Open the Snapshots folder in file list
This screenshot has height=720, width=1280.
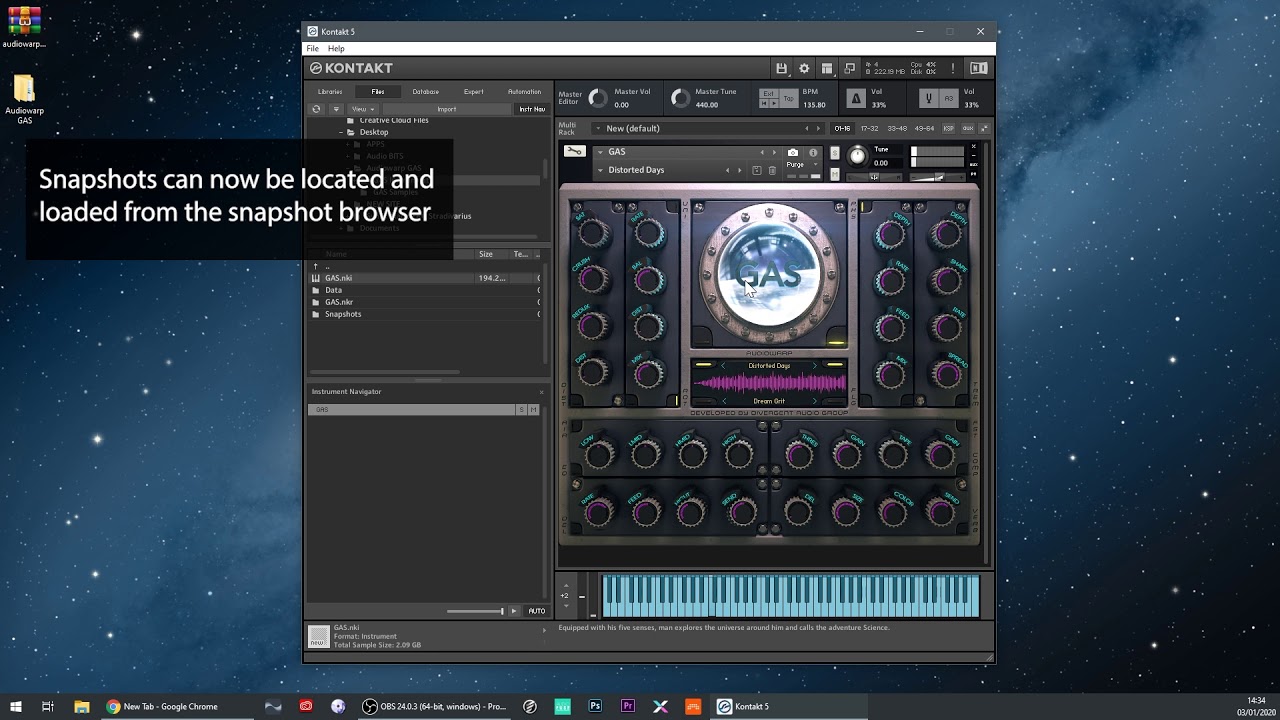343,314
